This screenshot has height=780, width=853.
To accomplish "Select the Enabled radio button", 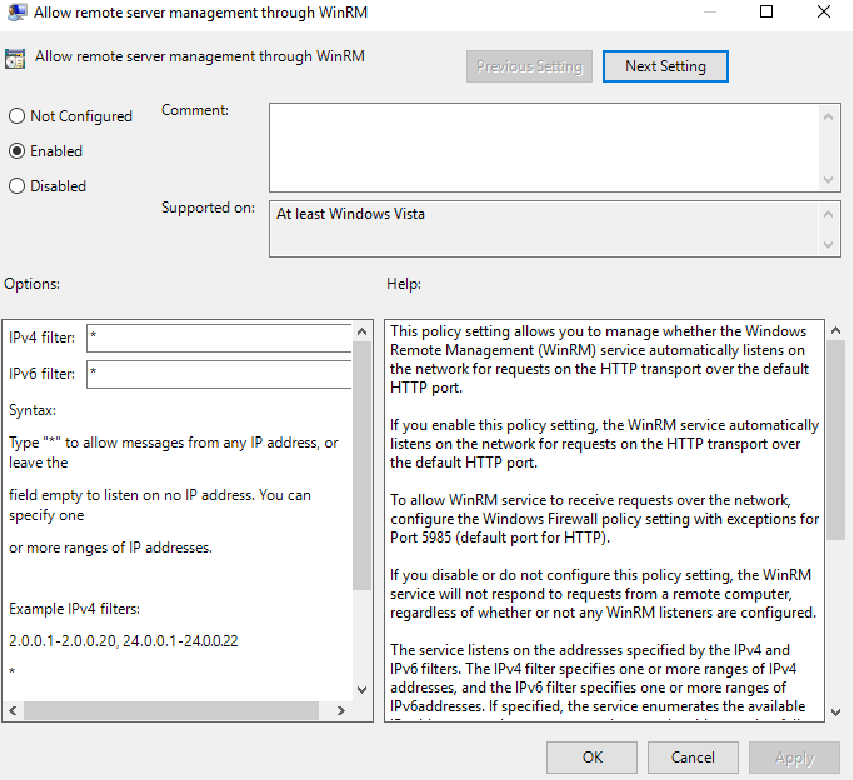I will pos(17,151).
